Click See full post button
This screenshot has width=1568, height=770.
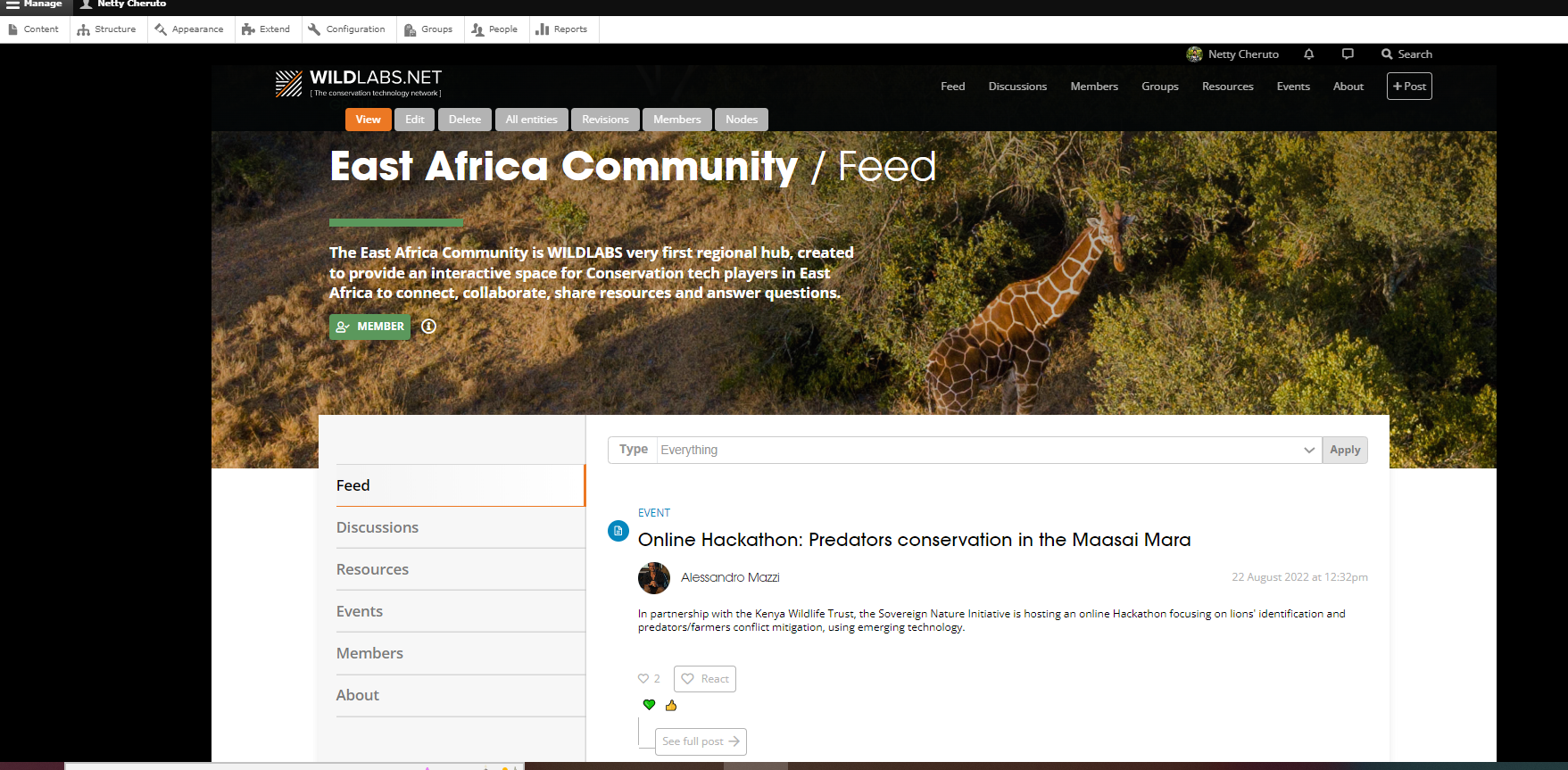tap(701, 741)
